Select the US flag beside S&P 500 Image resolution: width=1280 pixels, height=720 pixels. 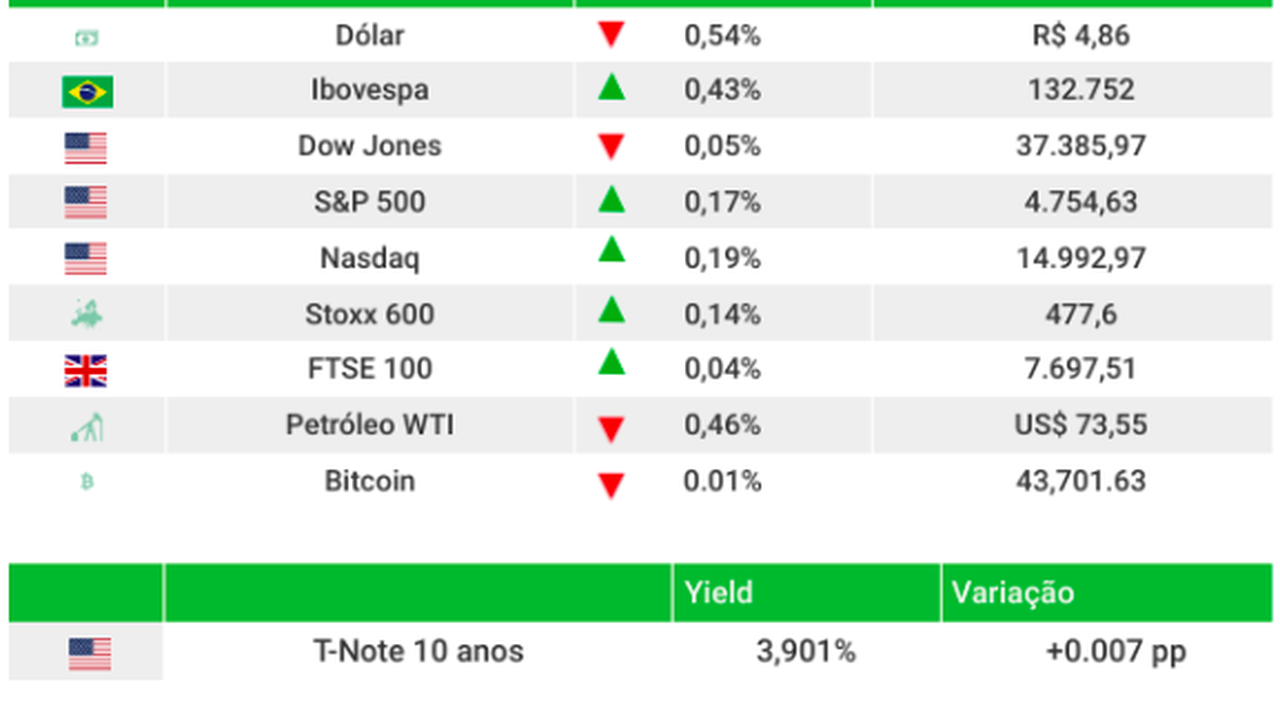(x=86, y=203)
